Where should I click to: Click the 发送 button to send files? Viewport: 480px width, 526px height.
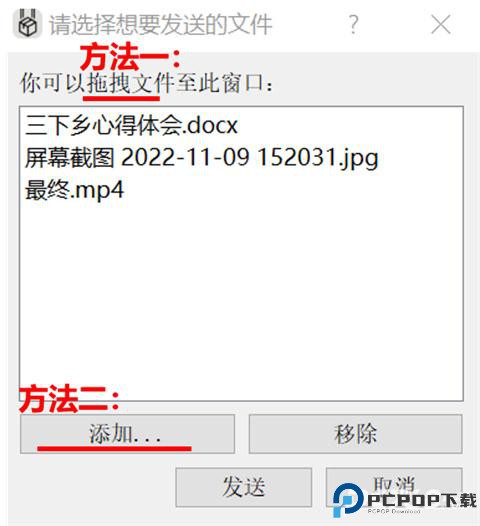tap(244, 487)
